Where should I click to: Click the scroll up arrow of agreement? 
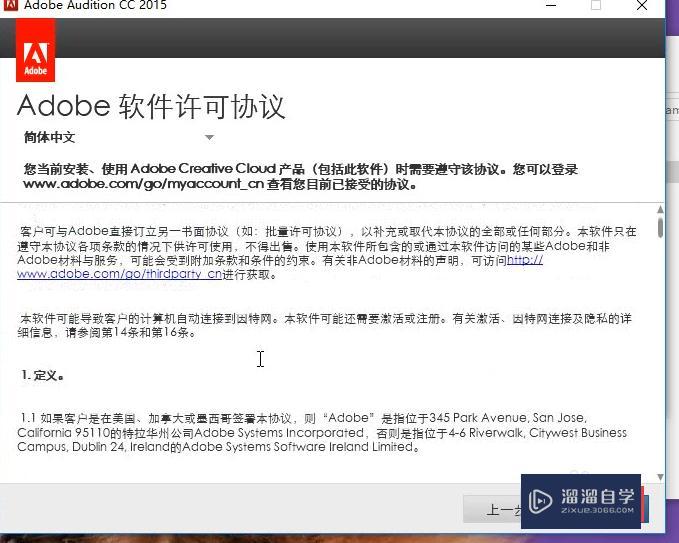coord(660,210)
